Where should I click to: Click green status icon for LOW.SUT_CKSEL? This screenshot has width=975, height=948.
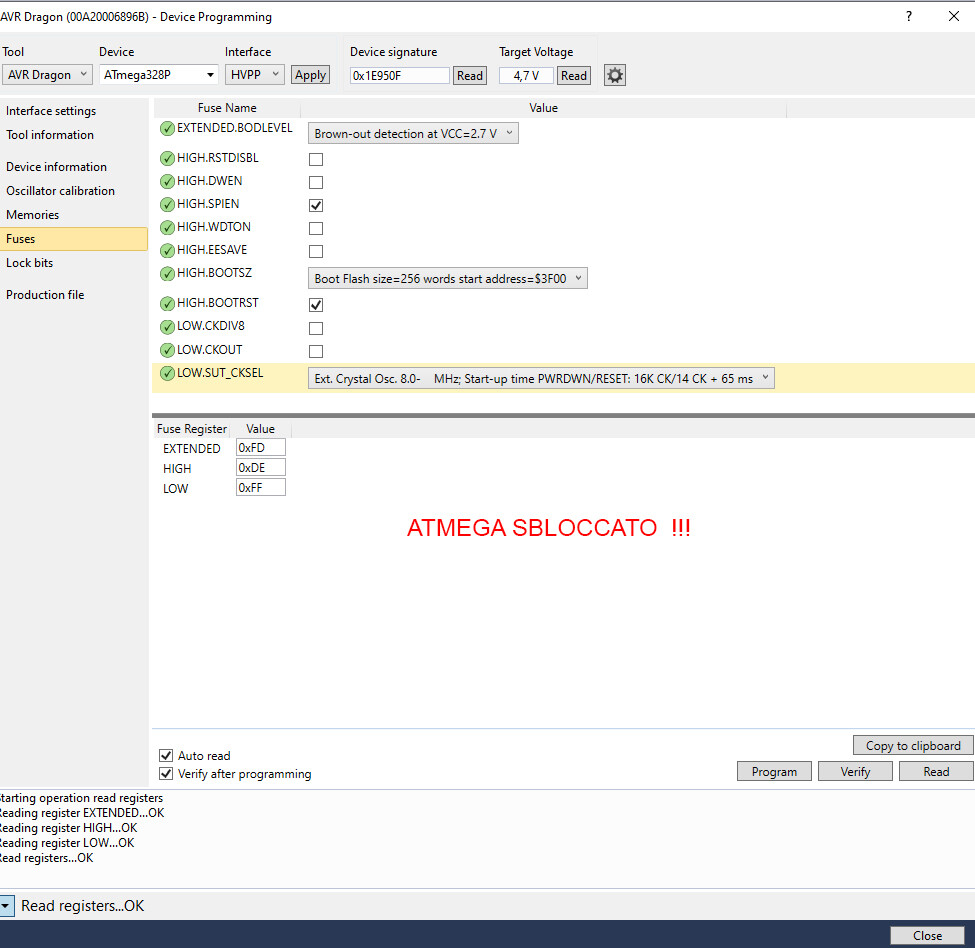click(167, 373)
